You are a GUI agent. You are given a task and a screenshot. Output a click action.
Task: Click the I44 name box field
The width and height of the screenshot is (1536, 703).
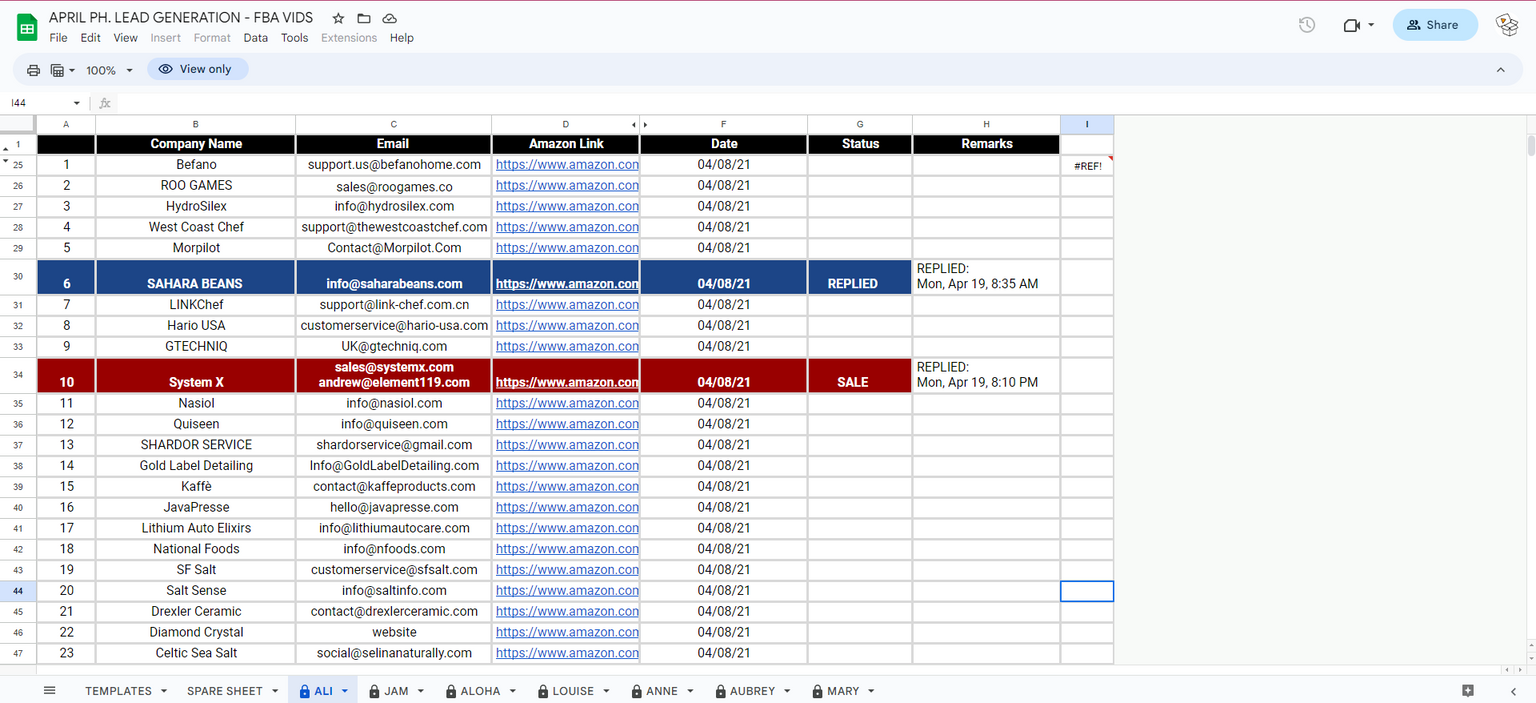tap(38, 103)
